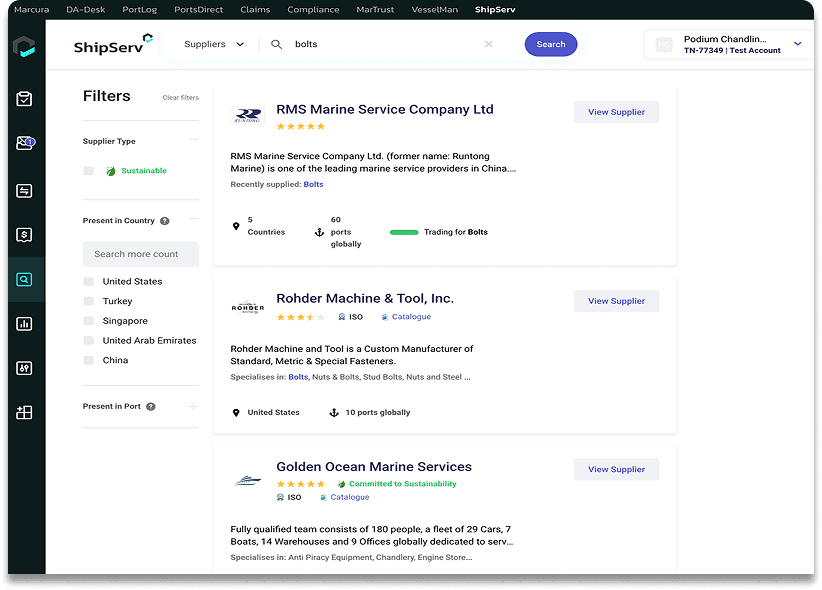Click the Present in Country help icon
The width and height of the screenshot is (822, 590).
pos(165,221)
